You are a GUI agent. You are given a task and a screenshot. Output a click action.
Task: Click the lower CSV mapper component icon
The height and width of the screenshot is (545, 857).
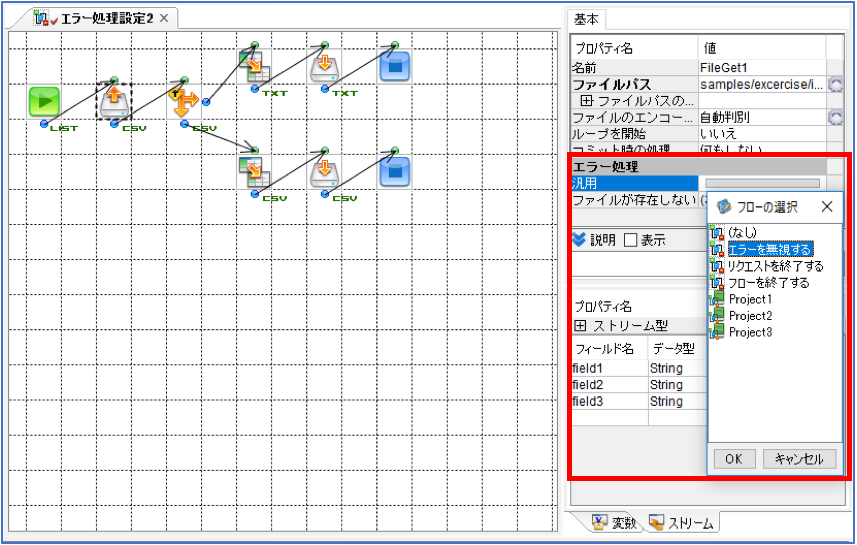(254, 172)
